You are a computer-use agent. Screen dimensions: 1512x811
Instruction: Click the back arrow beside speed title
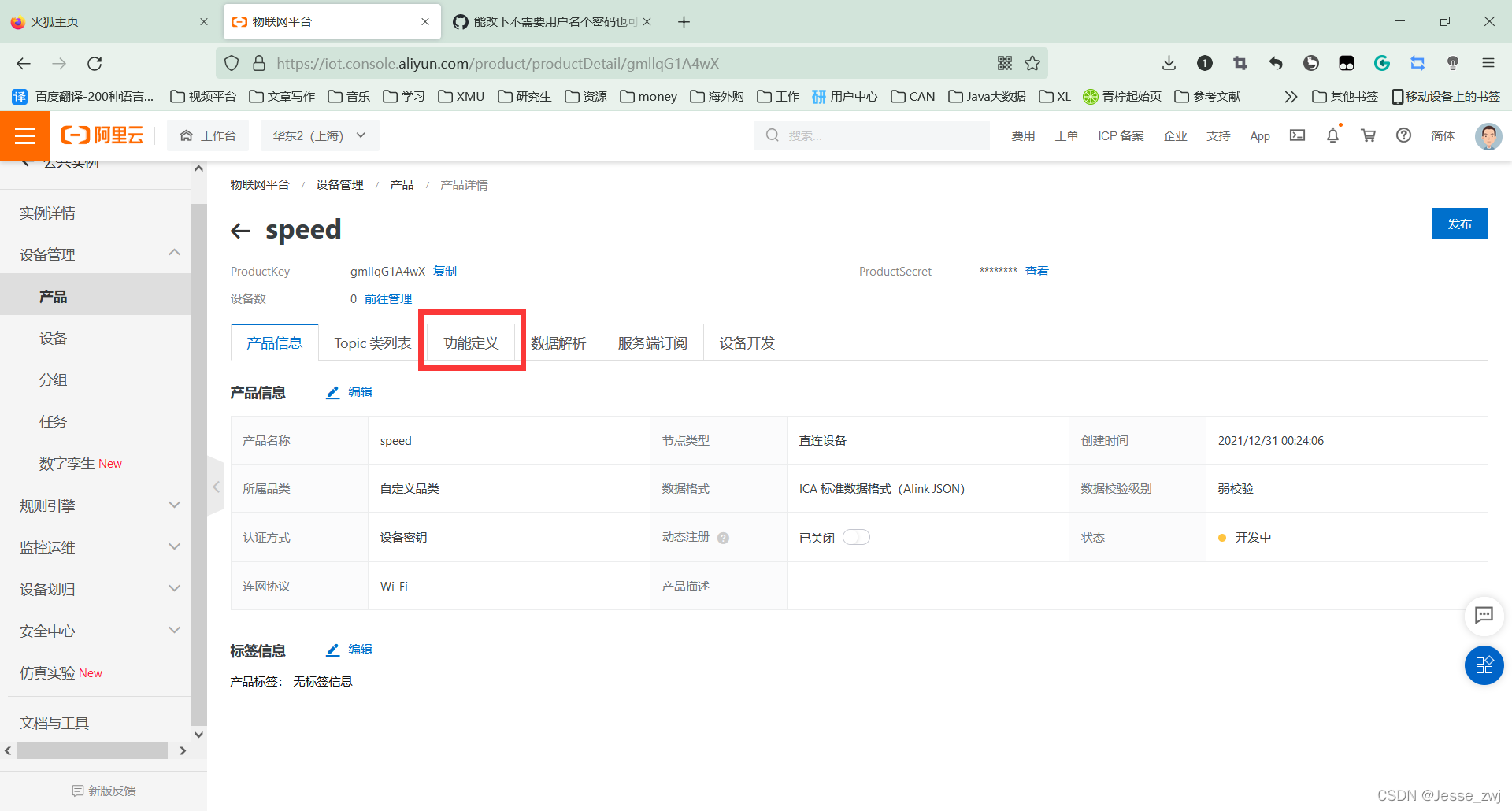[240, 230]
